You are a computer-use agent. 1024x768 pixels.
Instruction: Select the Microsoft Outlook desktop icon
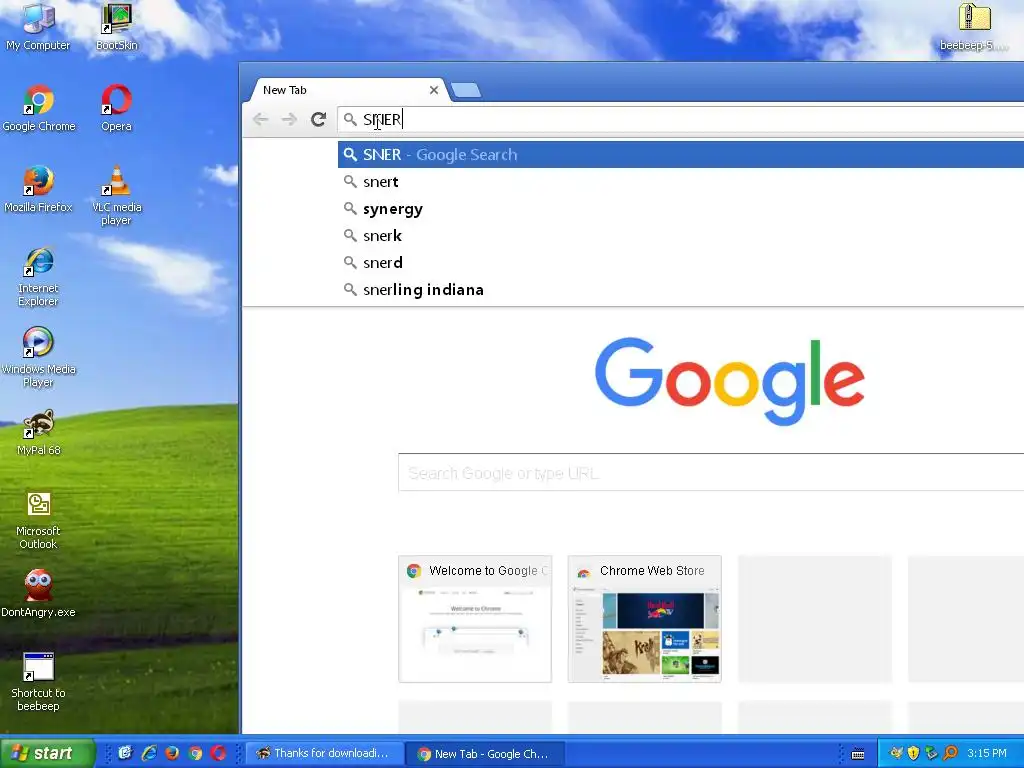pyautogui.click(x=39, y=520)
